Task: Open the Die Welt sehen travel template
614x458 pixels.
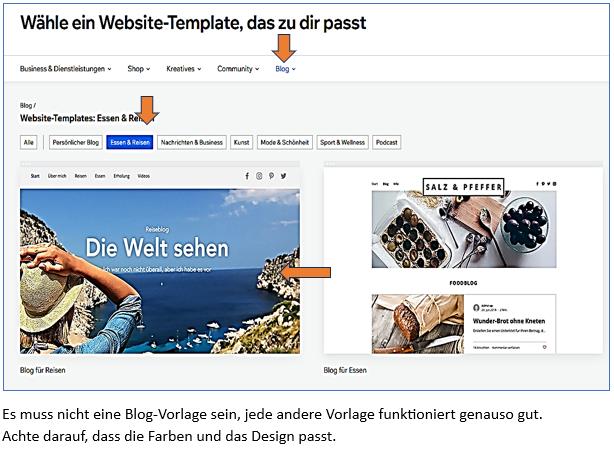Action: (x=160, y=258)
